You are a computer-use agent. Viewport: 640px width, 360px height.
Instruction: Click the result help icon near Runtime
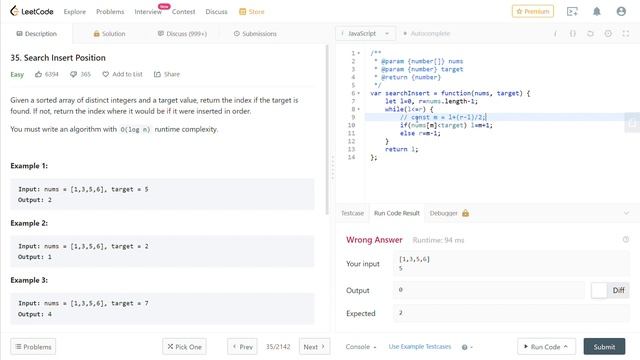(626, 240)
